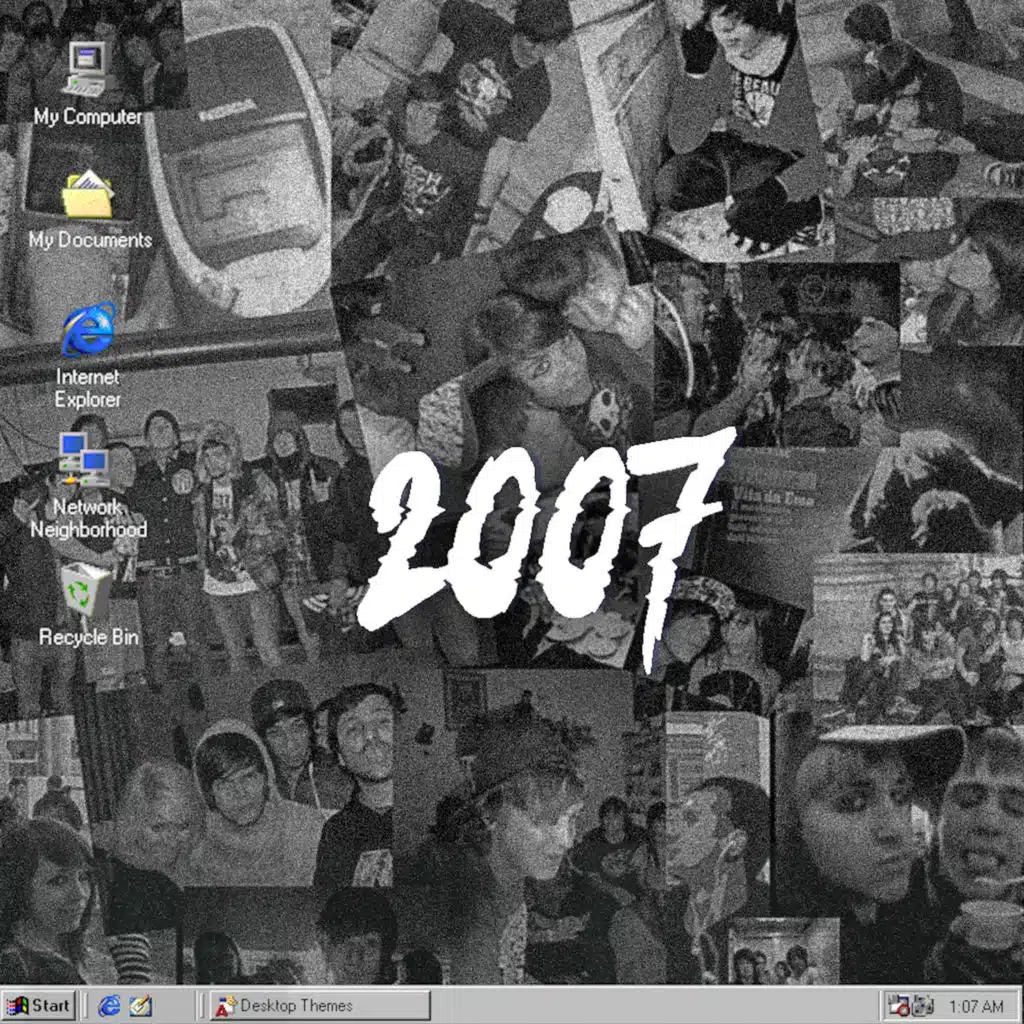Click the "My Computer" label text
Image resolution: width=1024 pixels, height=1024 pixels.
coord(88,117)
